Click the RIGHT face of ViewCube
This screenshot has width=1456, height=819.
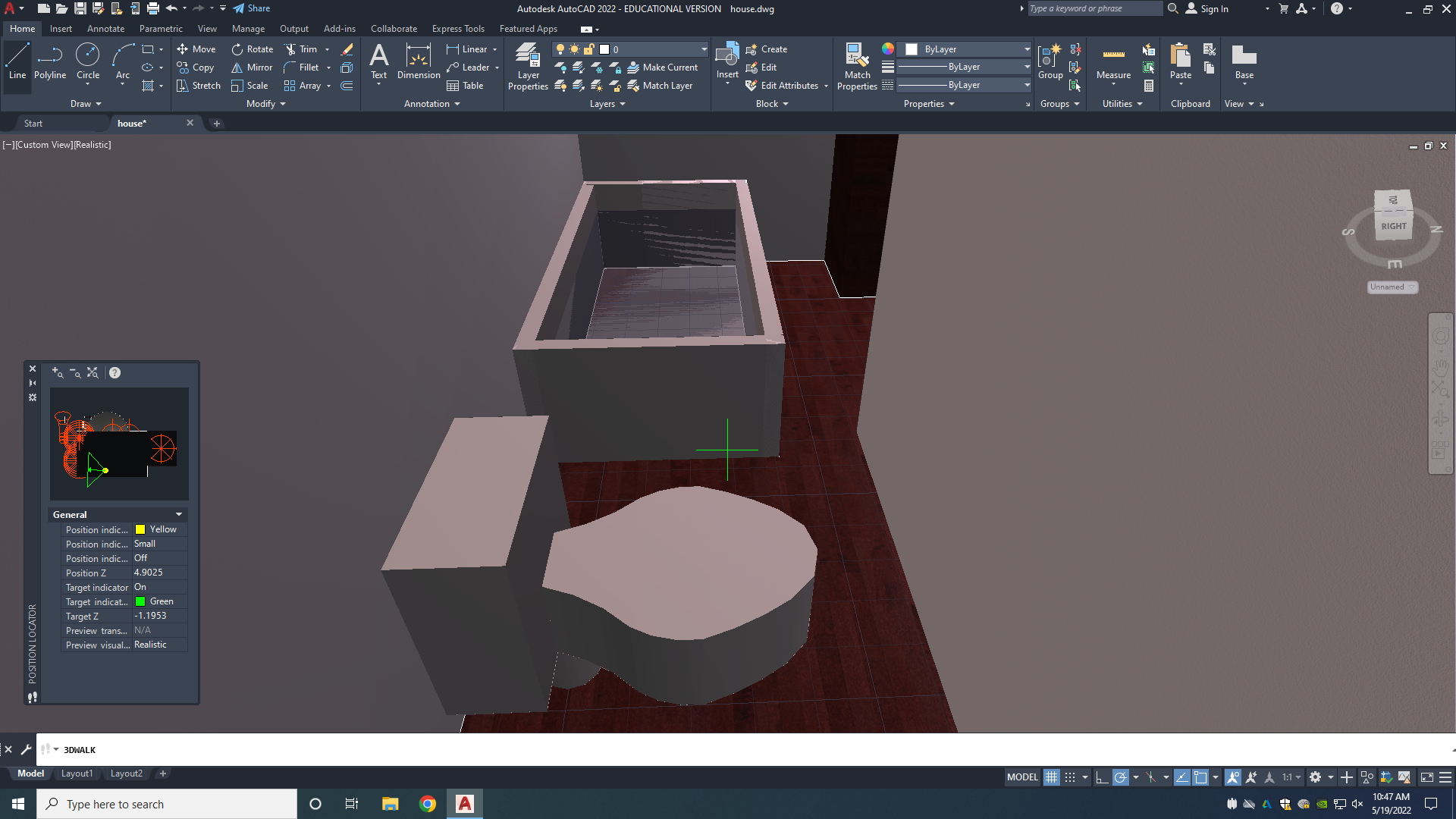(x=1393, y=226)
